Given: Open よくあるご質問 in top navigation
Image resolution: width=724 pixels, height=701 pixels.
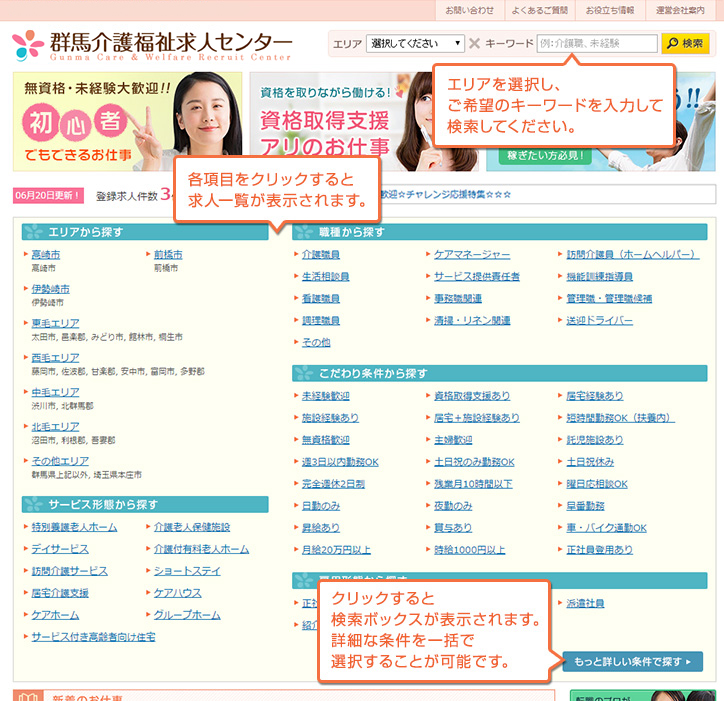Looking at the screenshot, I should point(538,10).
